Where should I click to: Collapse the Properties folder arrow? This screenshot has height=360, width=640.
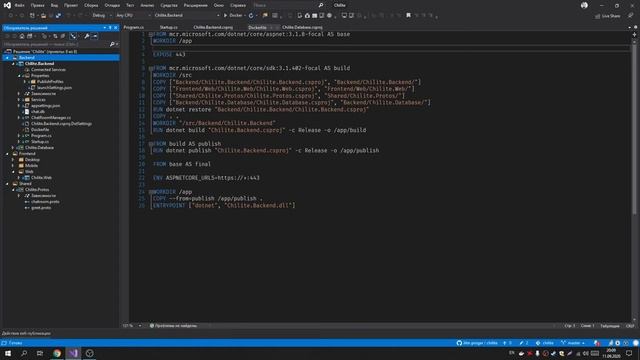coord(19,76)
